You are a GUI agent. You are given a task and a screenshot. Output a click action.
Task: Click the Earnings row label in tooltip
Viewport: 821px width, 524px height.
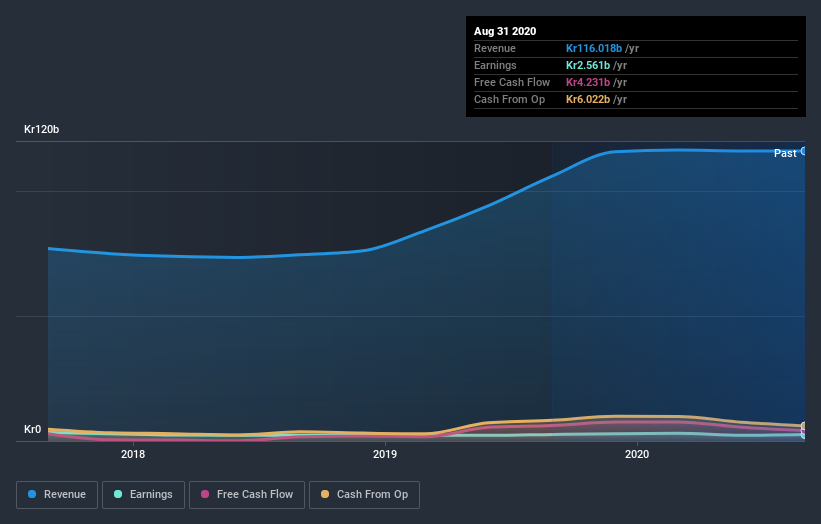click(x=495, y=65)
